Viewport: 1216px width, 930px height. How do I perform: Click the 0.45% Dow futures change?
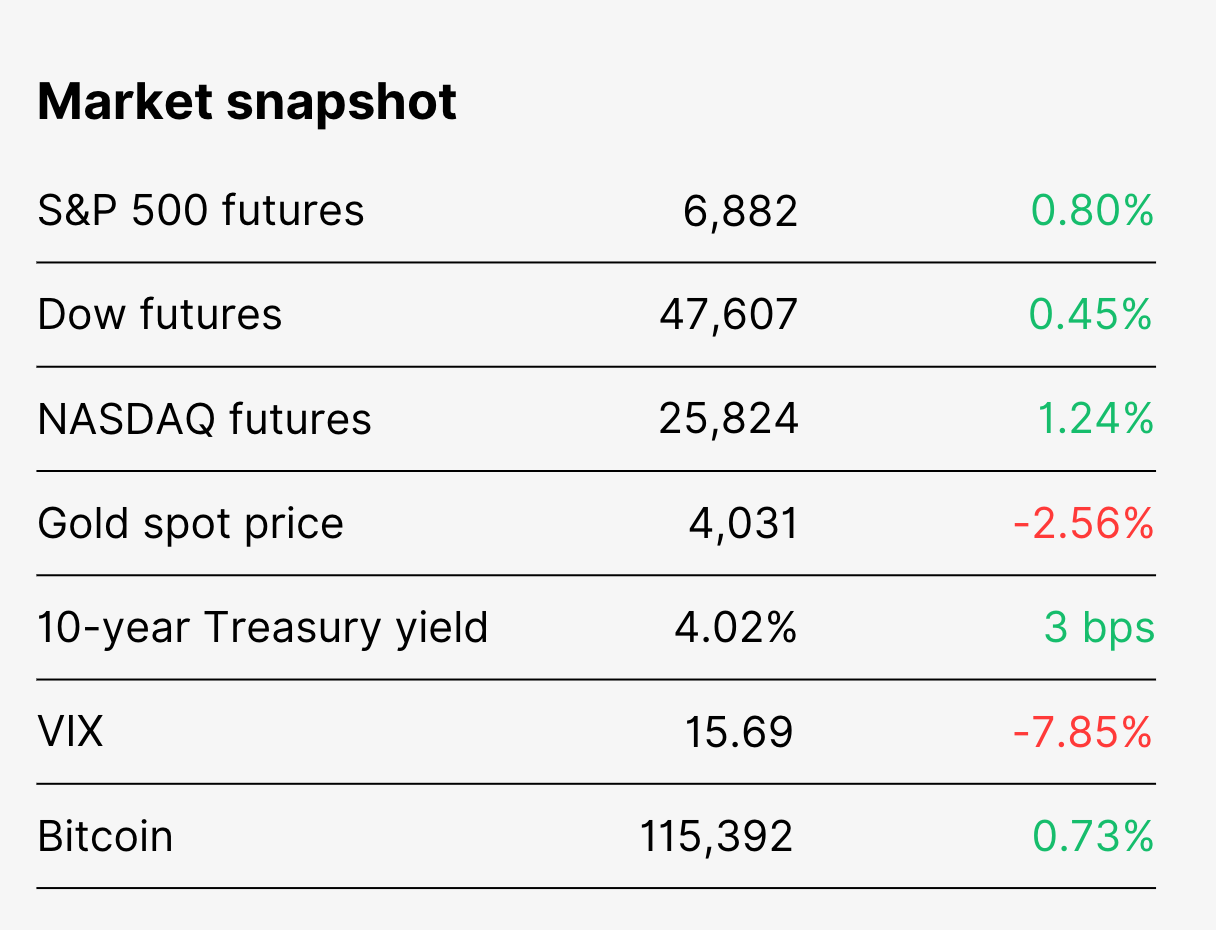coord(1091,315)
